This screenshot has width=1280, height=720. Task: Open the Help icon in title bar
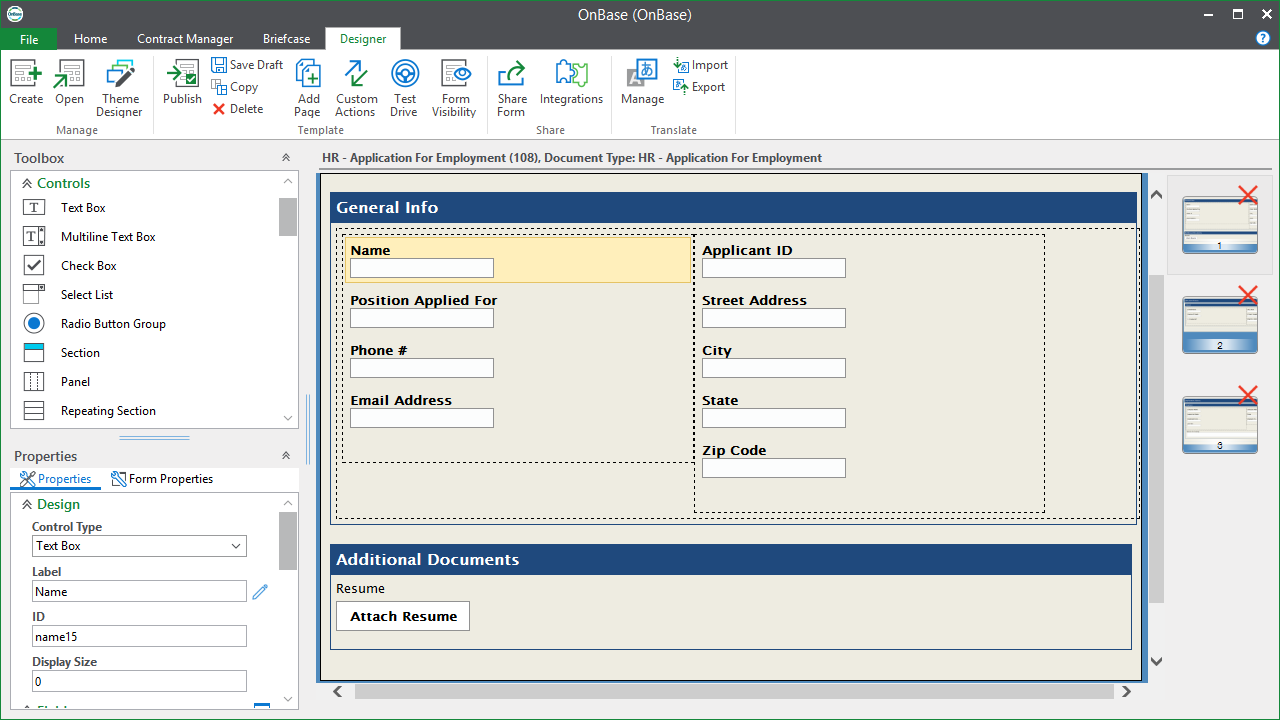click(1263, 38)
